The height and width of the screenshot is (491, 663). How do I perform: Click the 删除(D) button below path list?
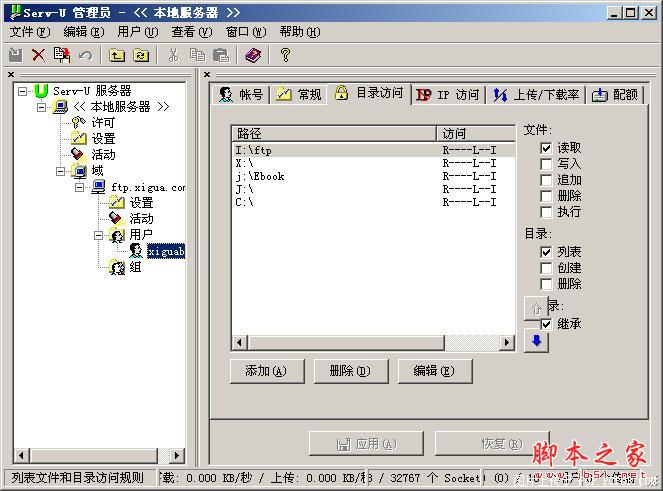point(351,371)
